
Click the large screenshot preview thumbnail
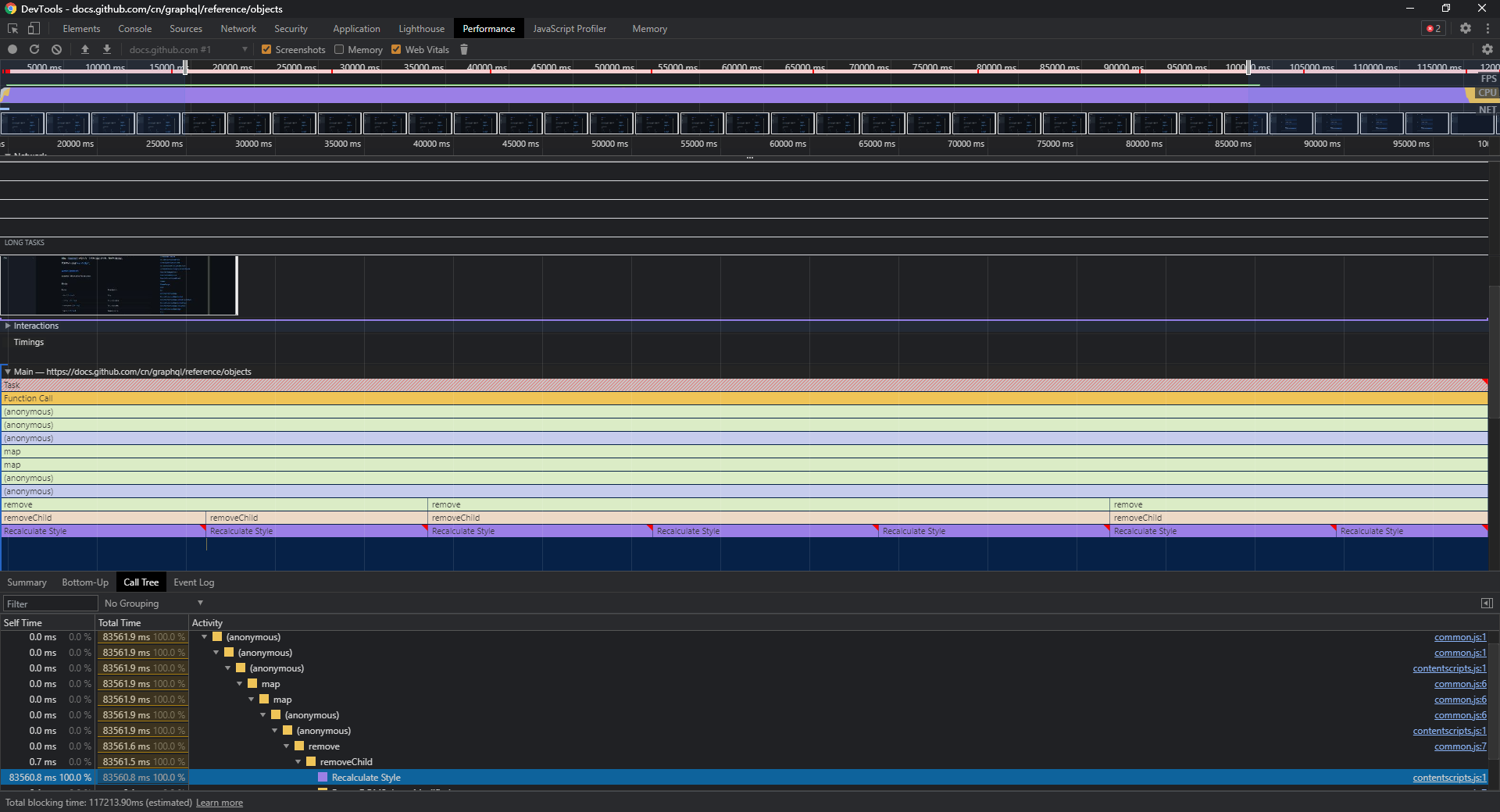[119, 286]
